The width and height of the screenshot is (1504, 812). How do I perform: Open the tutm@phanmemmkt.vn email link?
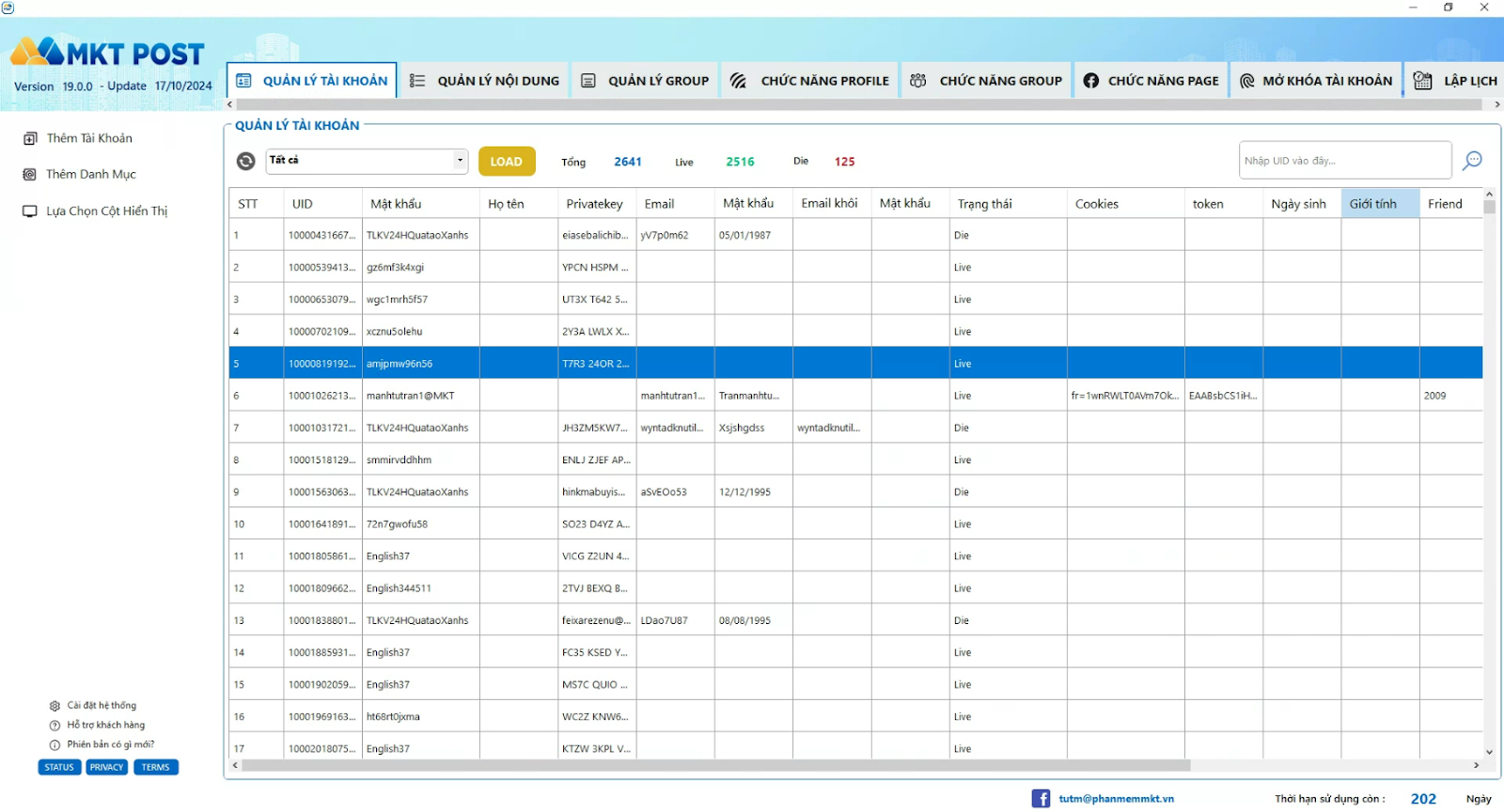(1116, 799)
